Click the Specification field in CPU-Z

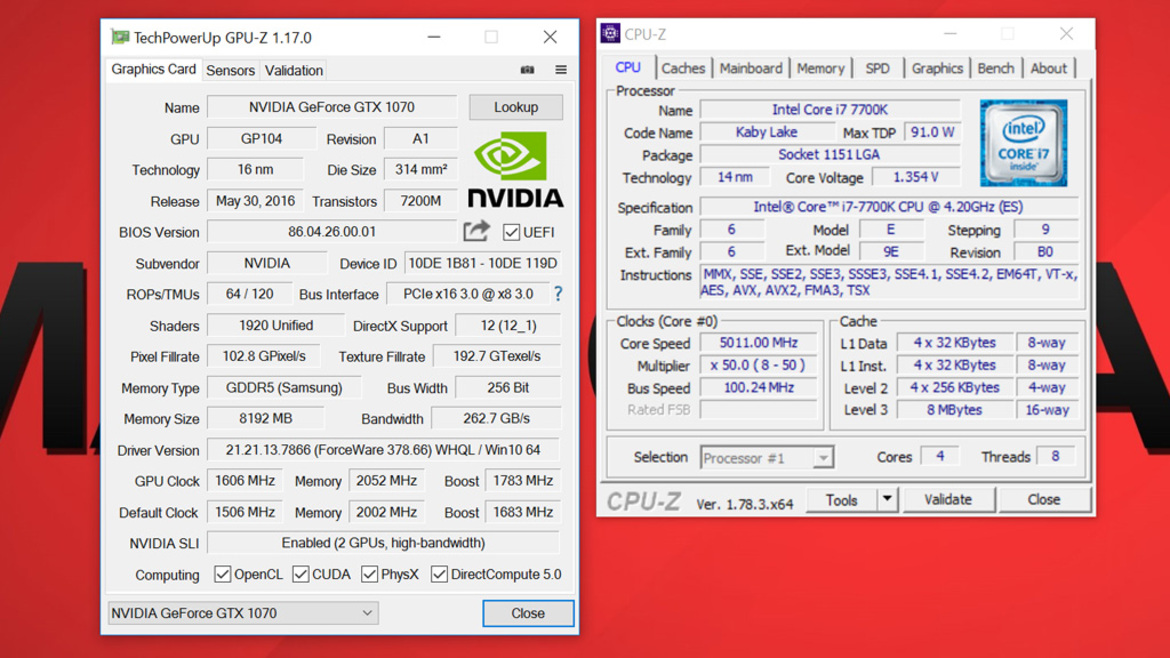[x=888, y=207]
